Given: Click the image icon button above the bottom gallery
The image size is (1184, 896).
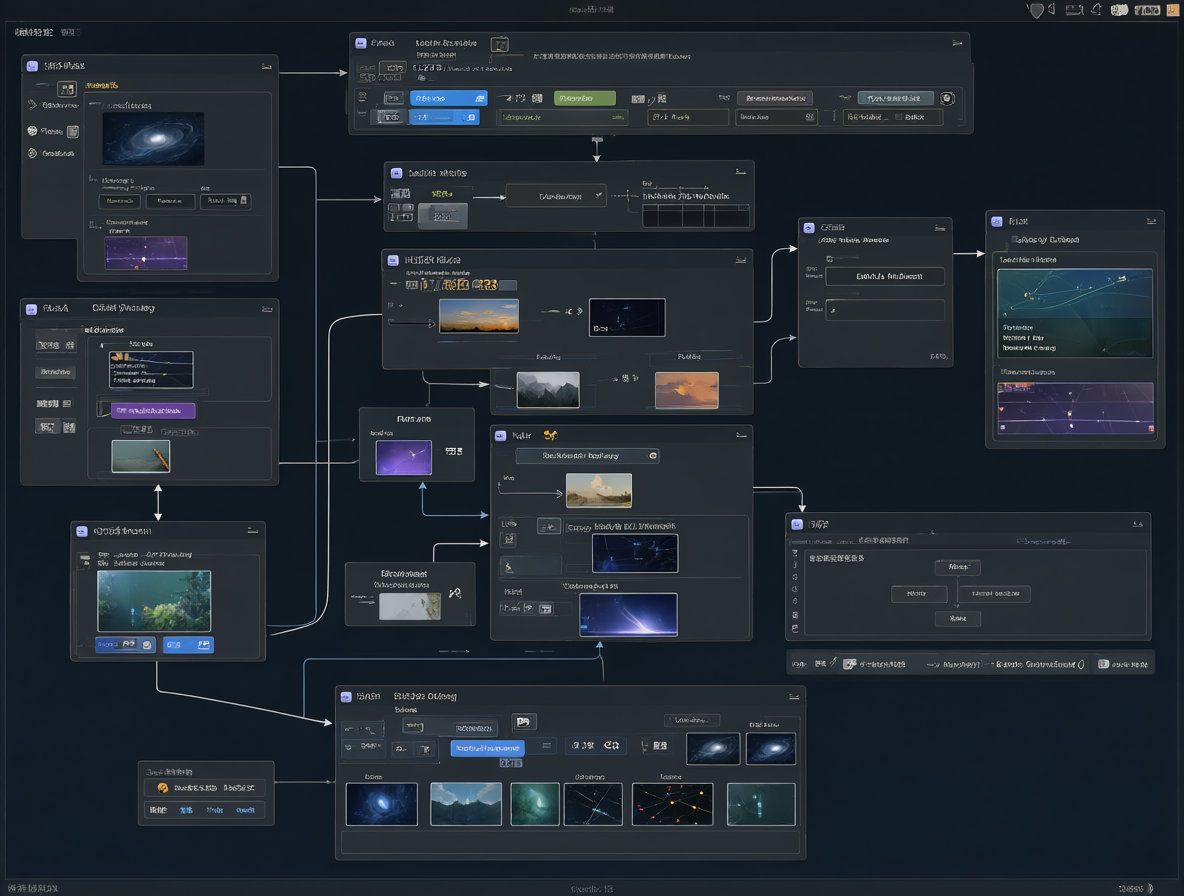Looking at the screenshot, I should (x=523, y=722).
